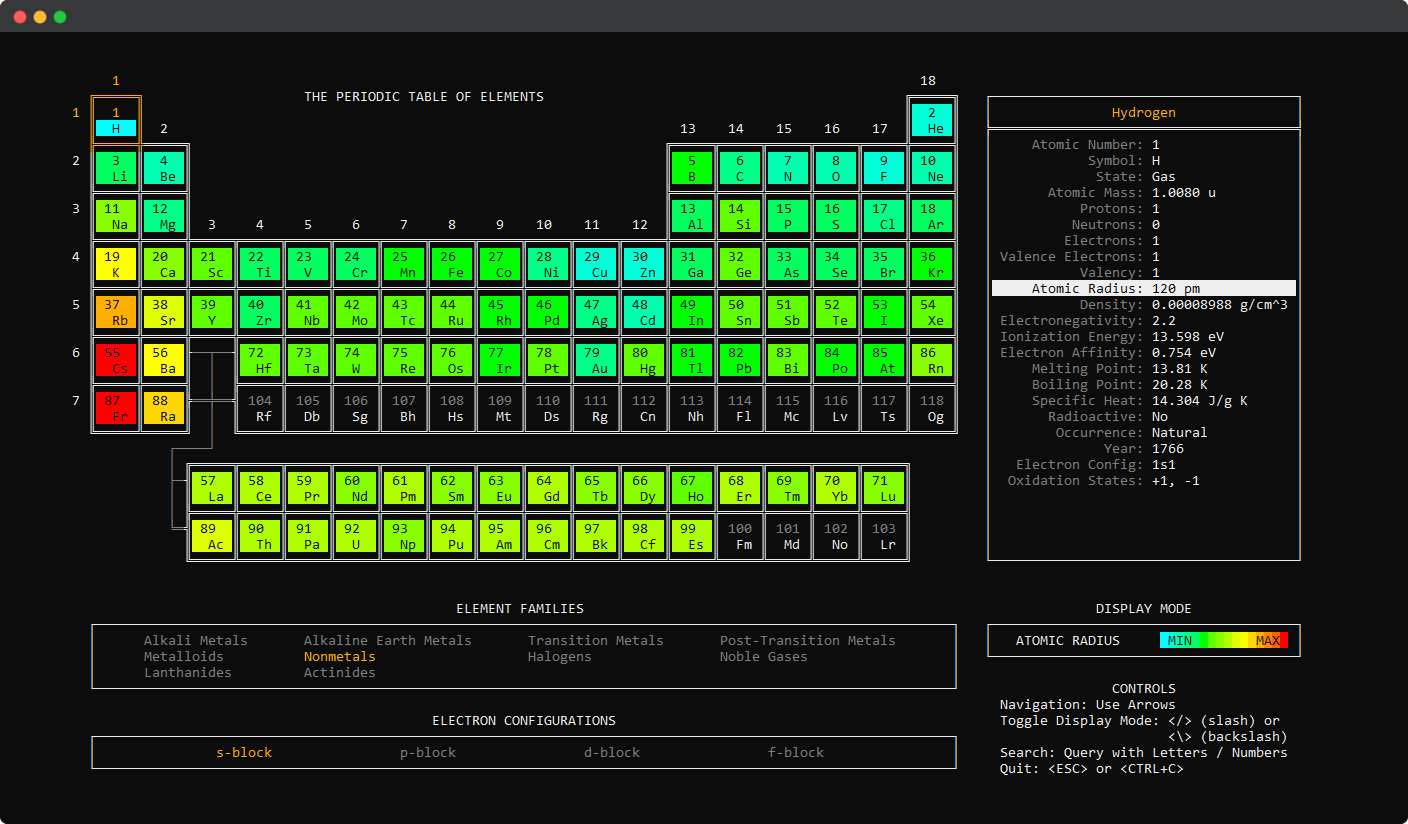Click the Electron Config 1s1 row
This screenshot has width=1408, height=824.
point(1144,464)
